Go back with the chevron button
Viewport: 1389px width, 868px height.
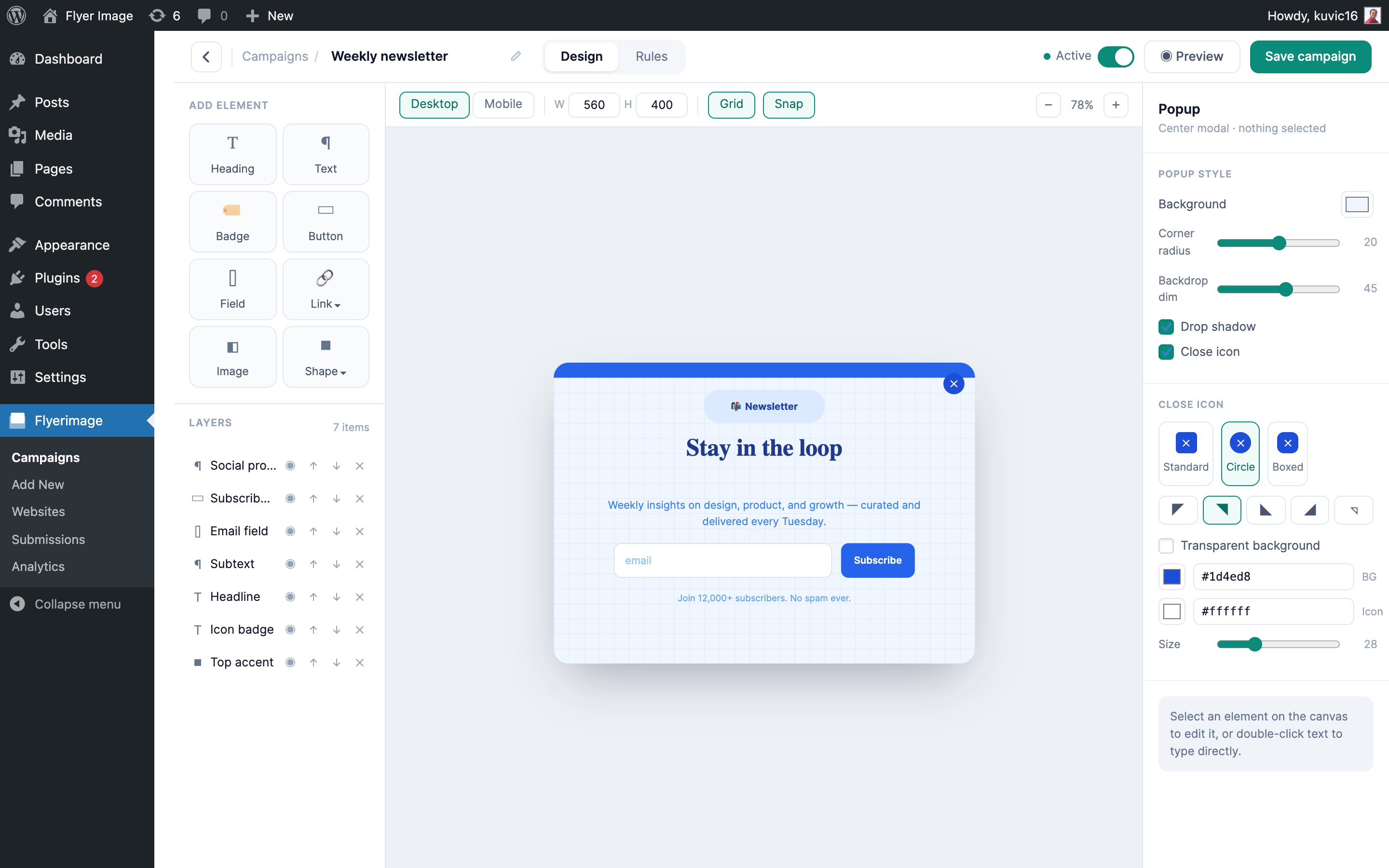[206, 56]
